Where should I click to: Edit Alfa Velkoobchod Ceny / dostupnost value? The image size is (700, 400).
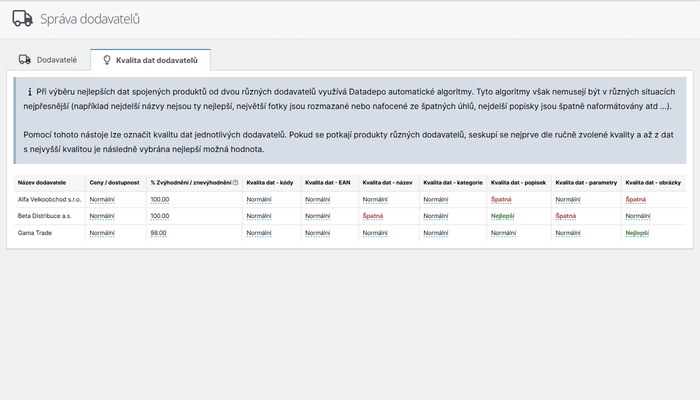click(x=102, y=200)
